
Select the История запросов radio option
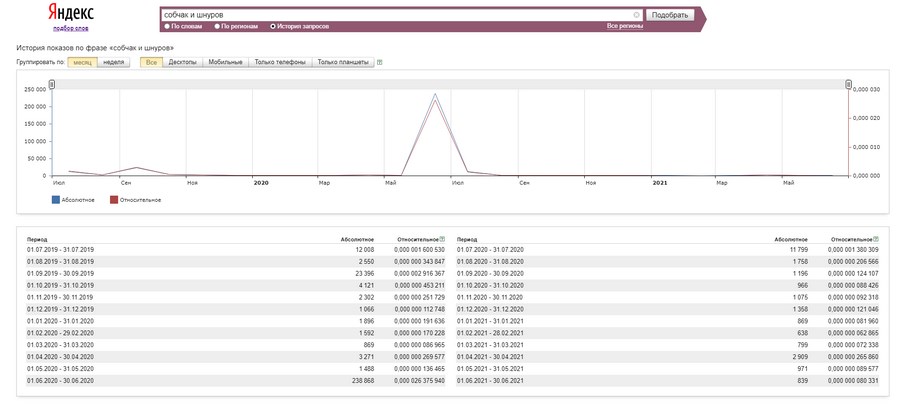[x=300, y=26]
